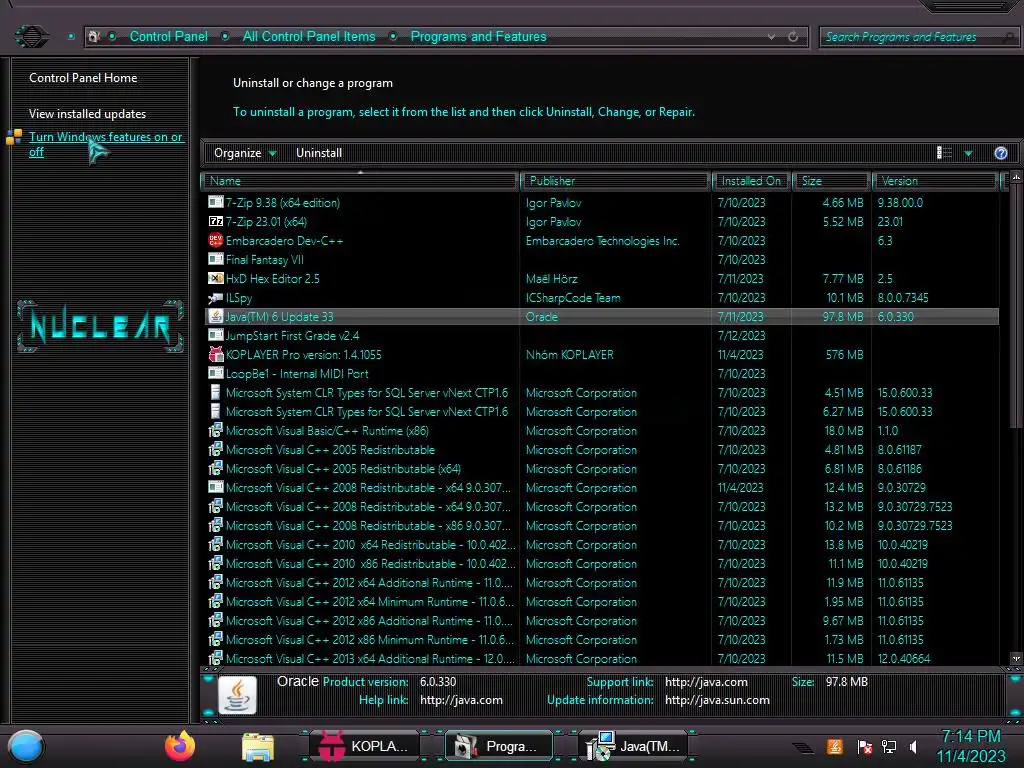Click the clock showing 7:14 PM

pos(971,737)
